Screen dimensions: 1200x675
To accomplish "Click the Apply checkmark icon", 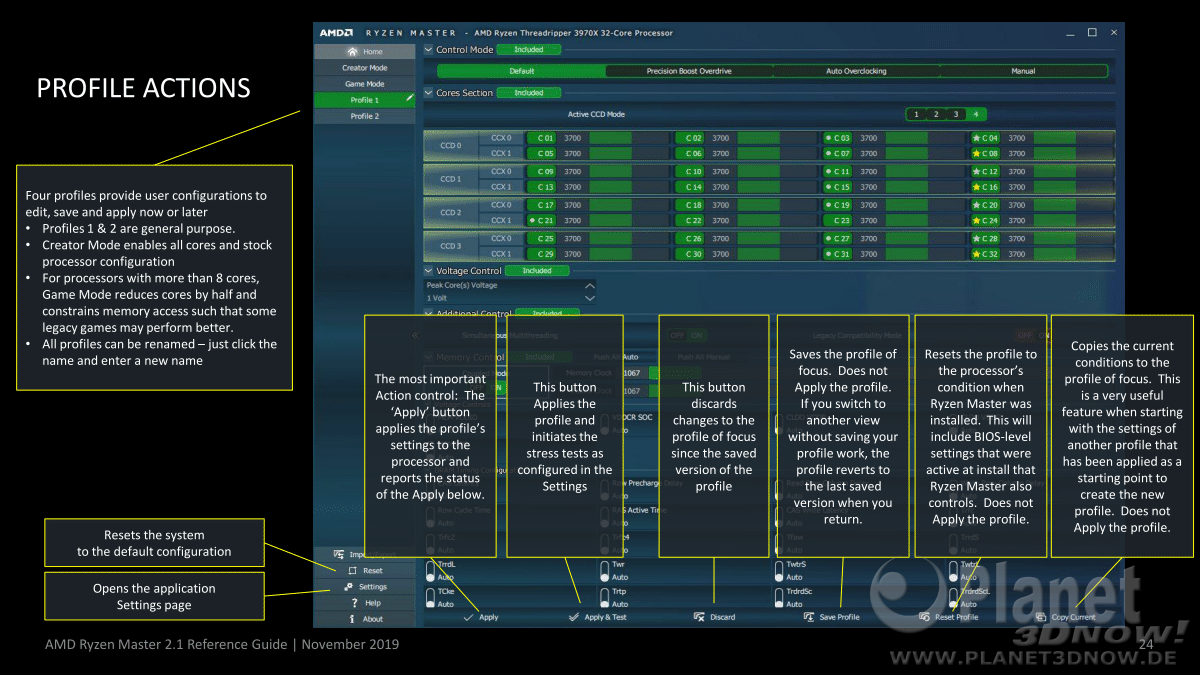I will click(468, 617).
